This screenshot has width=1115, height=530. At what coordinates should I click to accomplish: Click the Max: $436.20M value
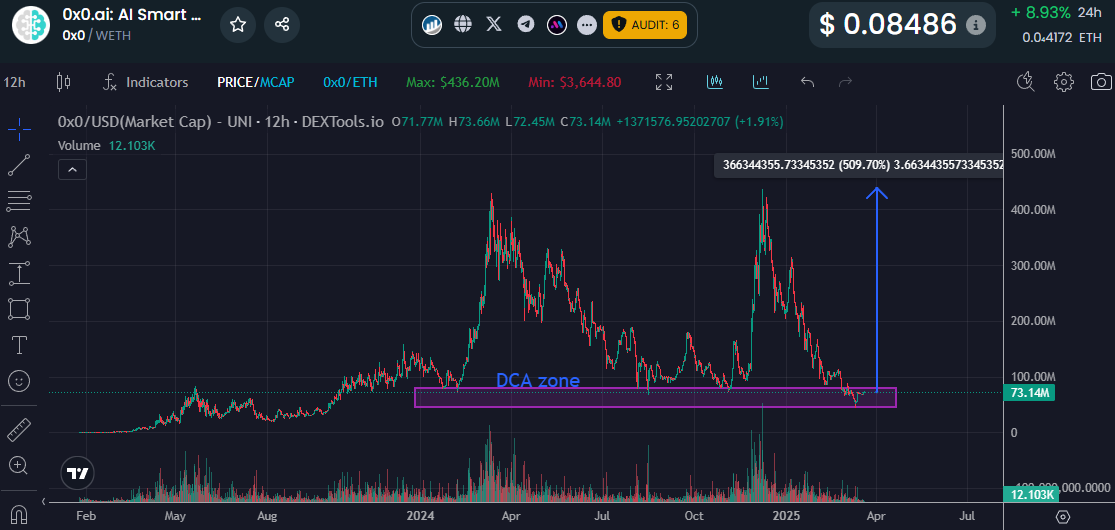point(452,83)
